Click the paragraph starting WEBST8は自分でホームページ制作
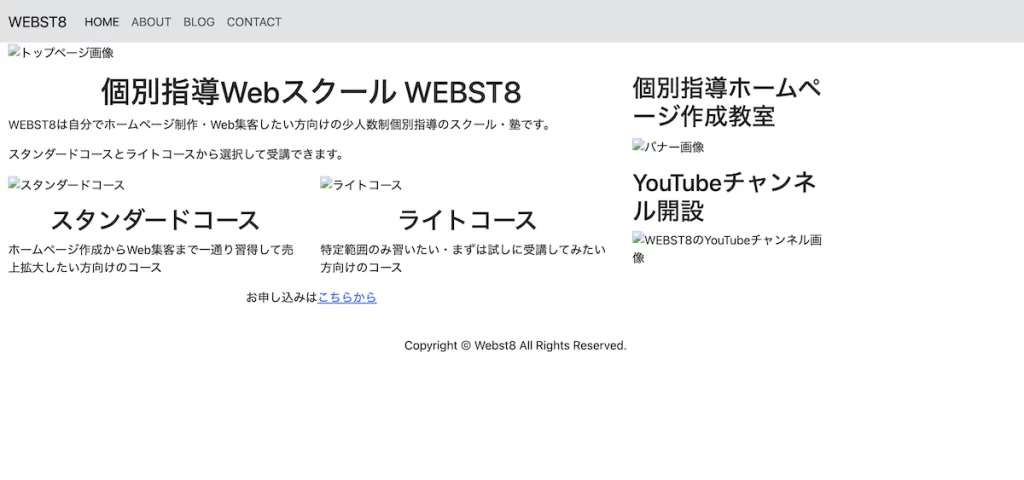1024x480 pixels. tap(280, 125)
